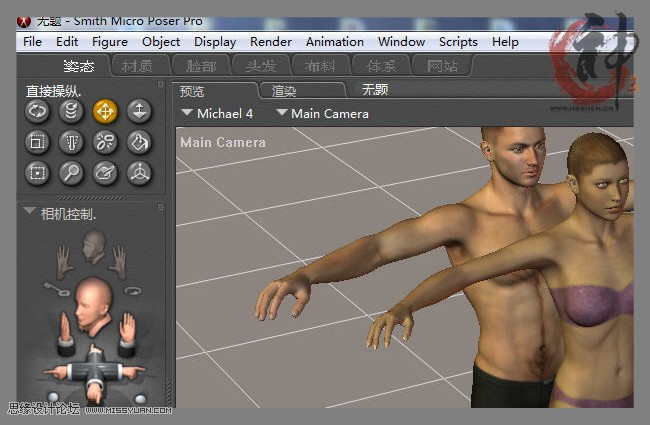
Task: Click the 直接操纵 panel title
Action: pos(53,91)
